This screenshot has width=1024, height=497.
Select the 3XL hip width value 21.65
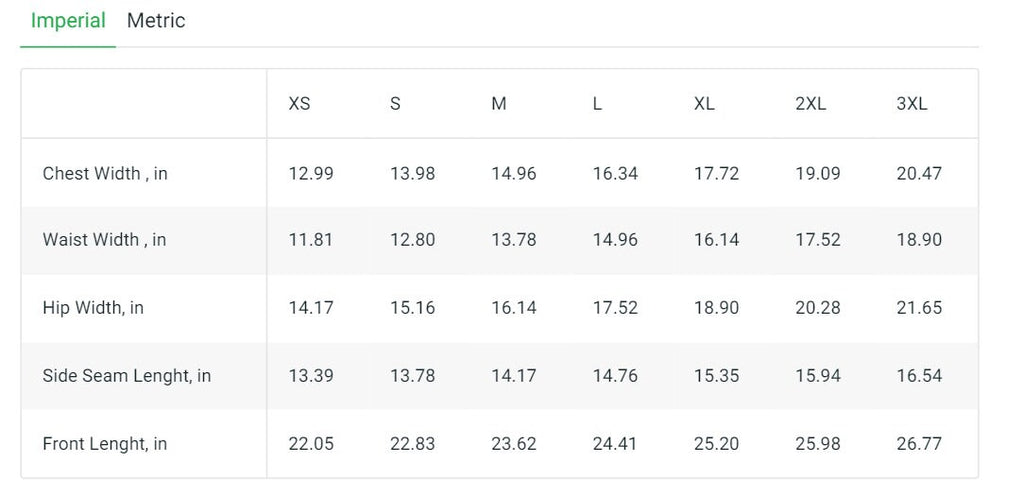919,308
